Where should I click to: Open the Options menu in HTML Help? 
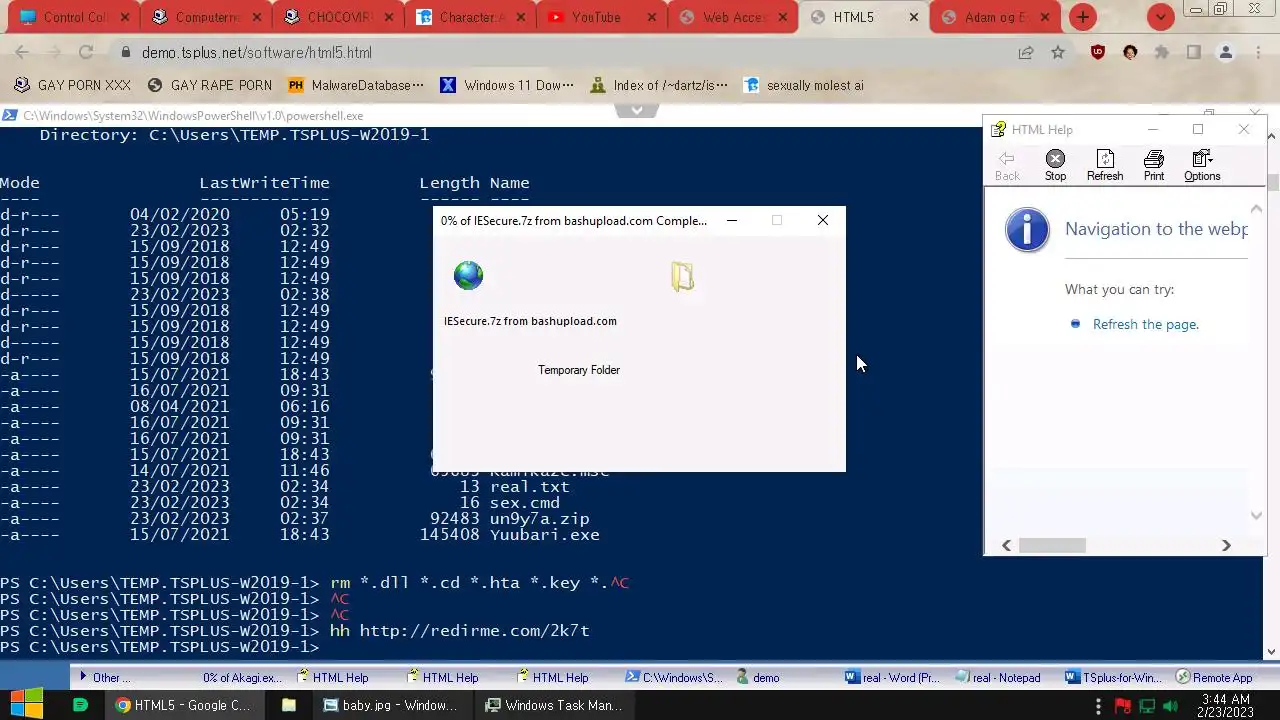click(x=1202, y=165)
